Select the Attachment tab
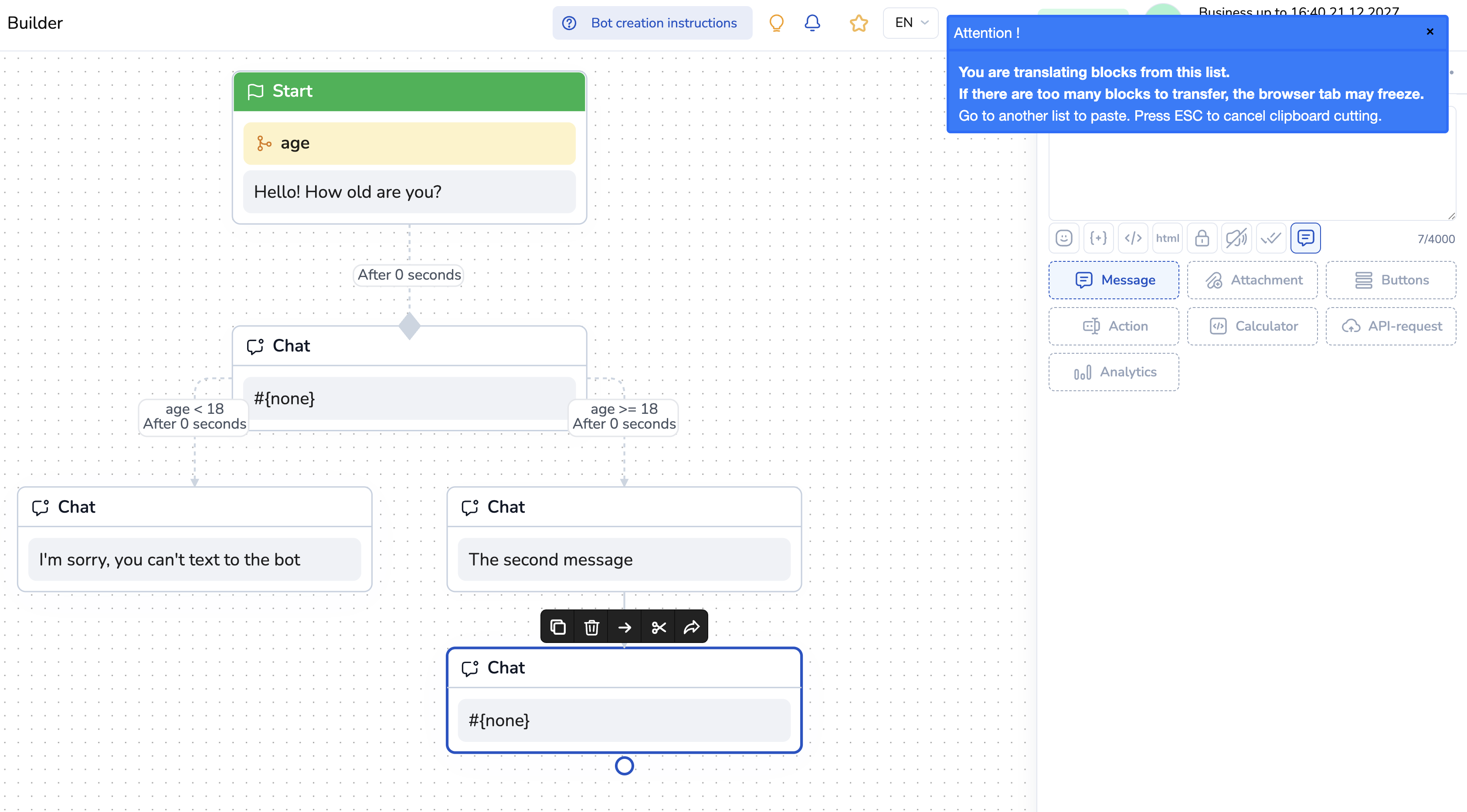 [x=1252, y=280]
